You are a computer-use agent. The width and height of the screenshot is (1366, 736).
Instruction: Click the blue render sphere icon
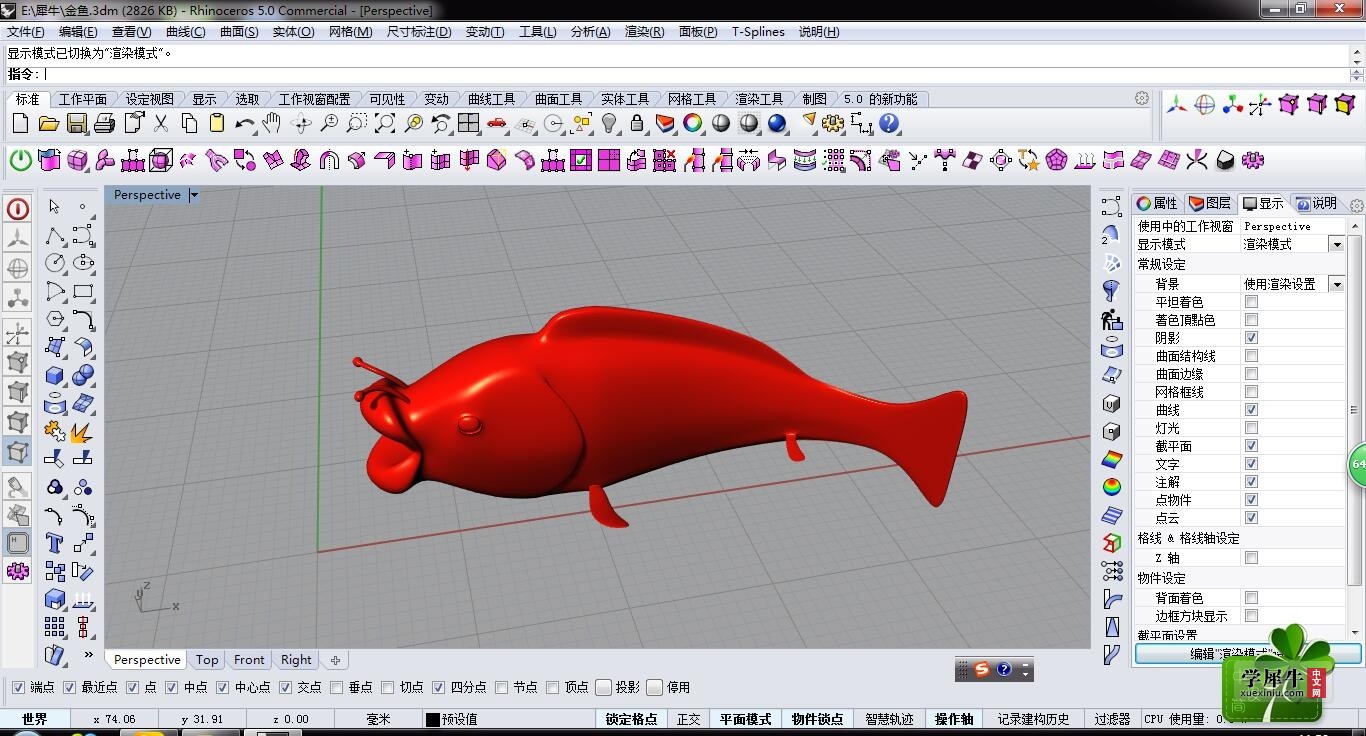point(777,124)
